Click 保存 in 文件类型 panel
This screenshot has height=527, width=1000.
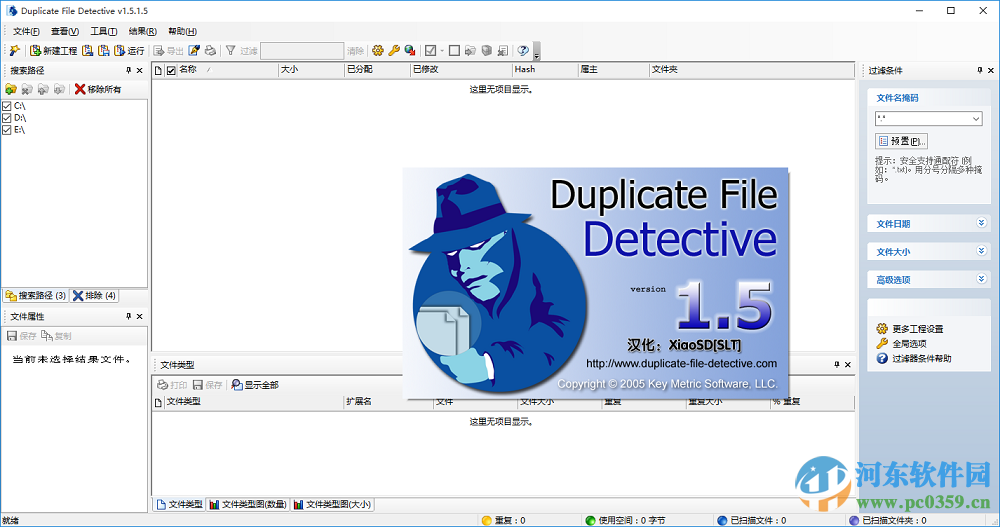(207, 385)
